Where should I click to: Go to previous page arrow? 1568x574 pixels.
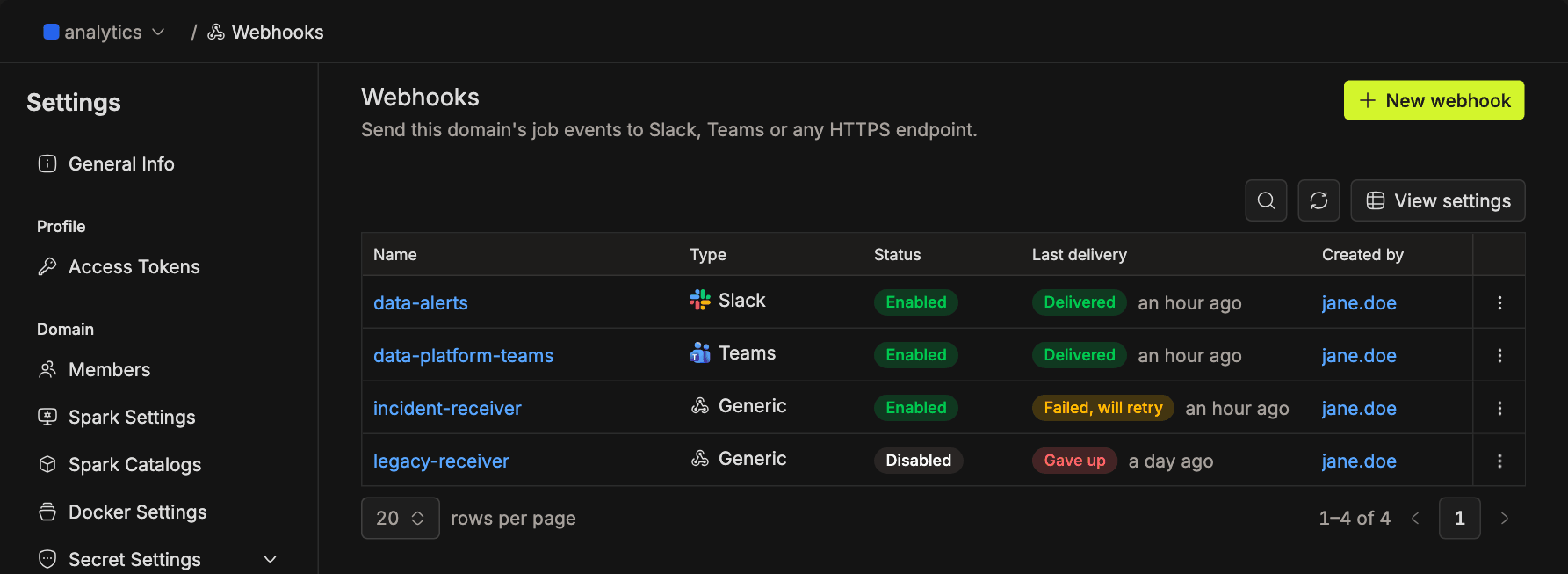tap(1415, 519)
